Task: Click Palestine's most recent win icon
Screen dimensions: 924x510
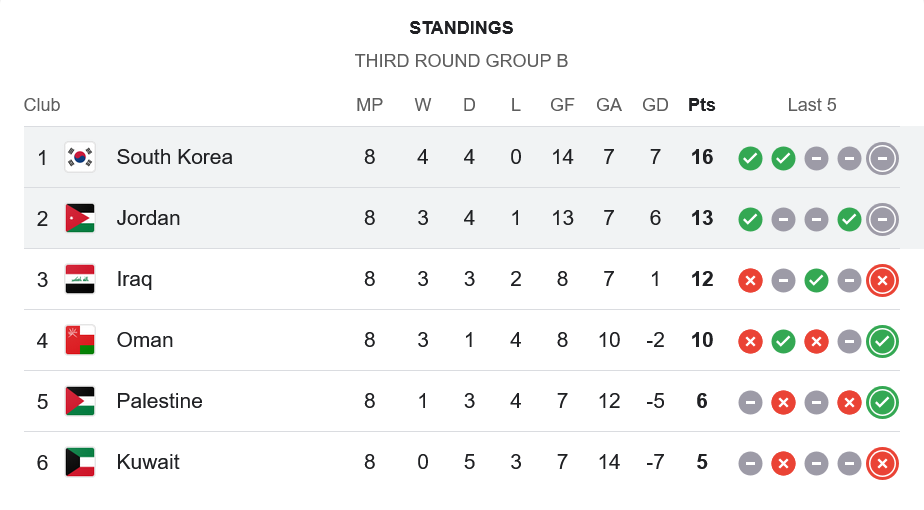Action: click(x=882, y=402)
